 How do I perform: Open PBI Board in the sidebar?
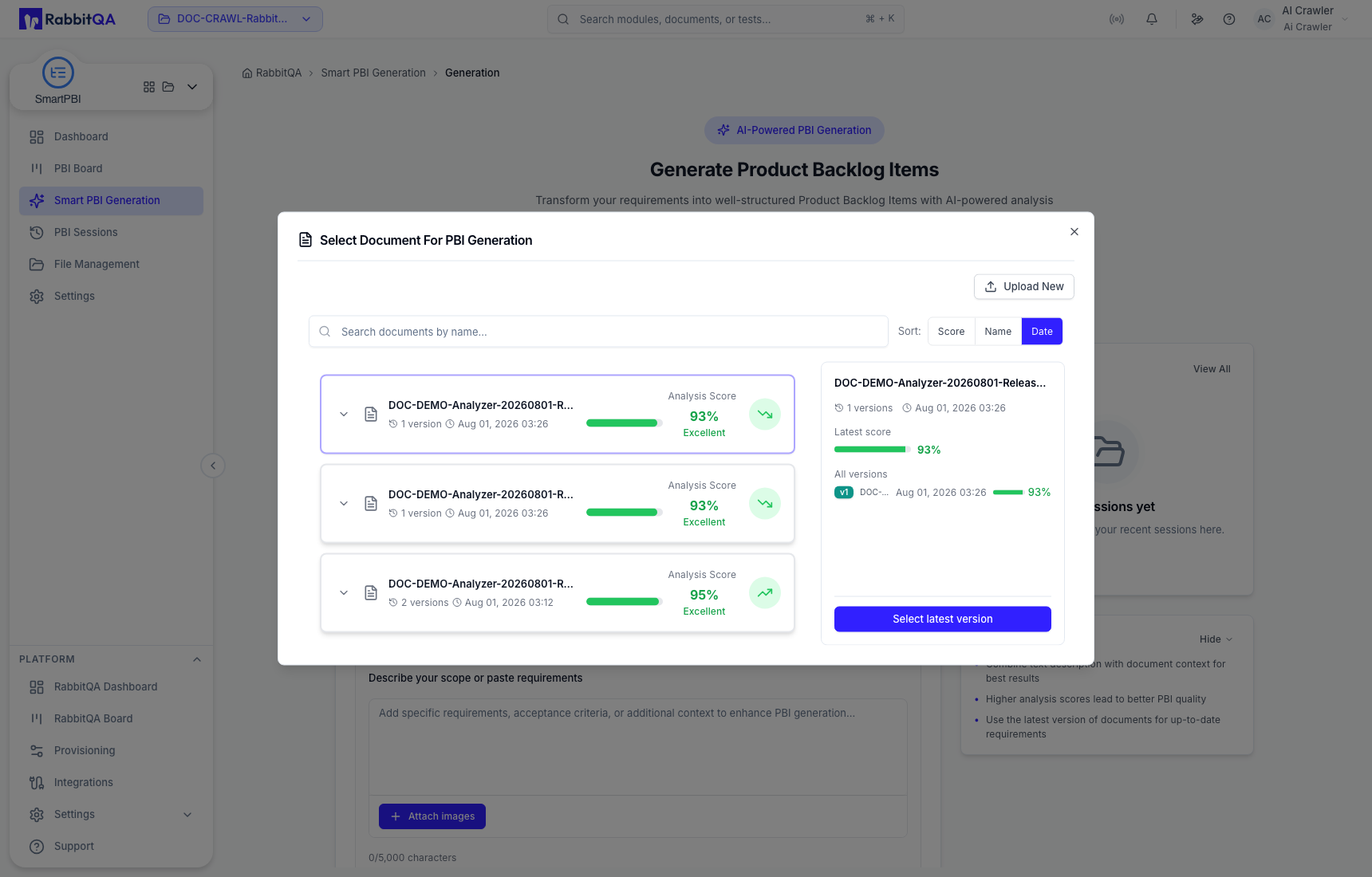click(x=111, y=169)
